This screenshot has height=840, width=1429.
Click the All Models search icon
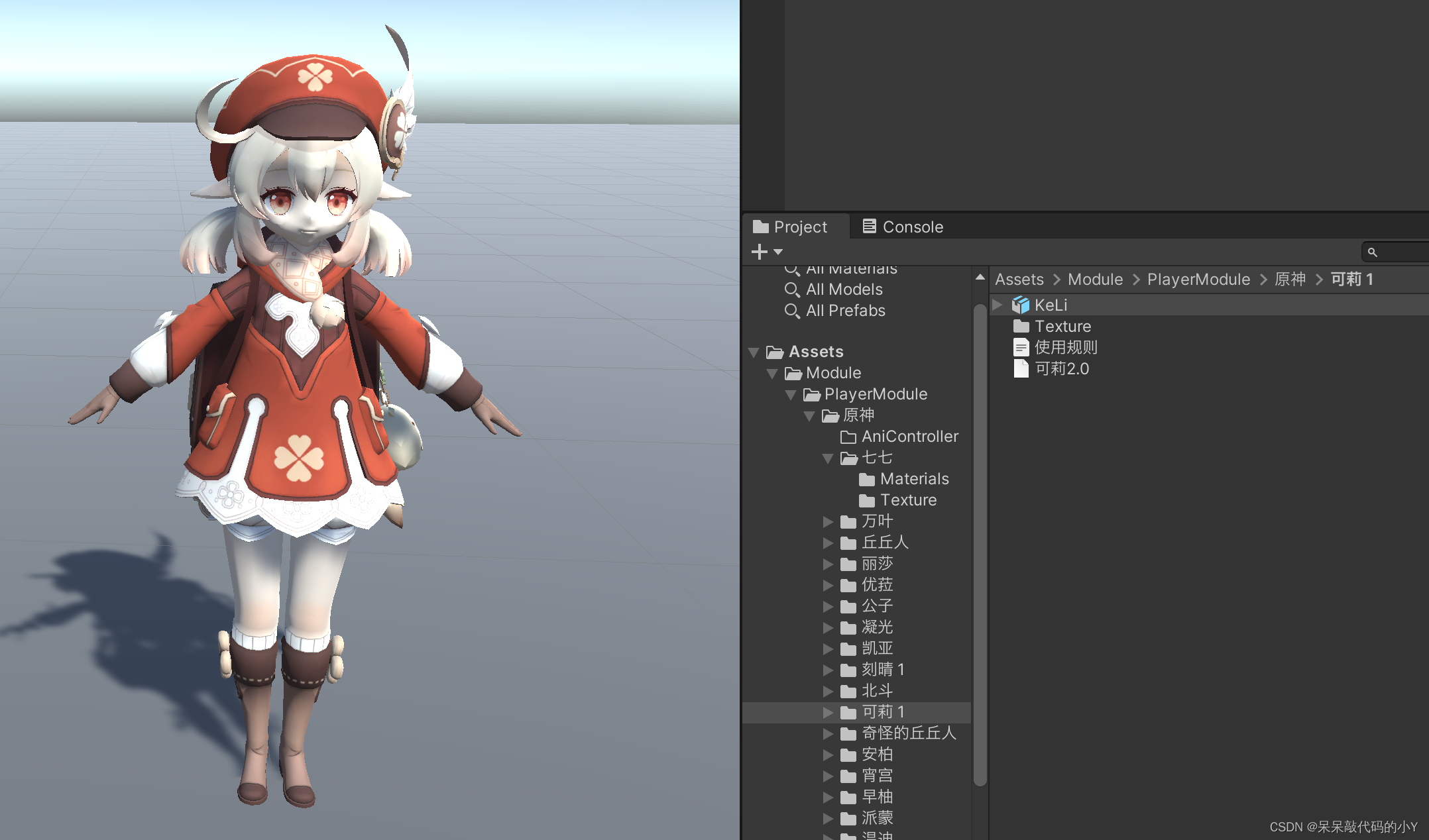click(791, 290)
